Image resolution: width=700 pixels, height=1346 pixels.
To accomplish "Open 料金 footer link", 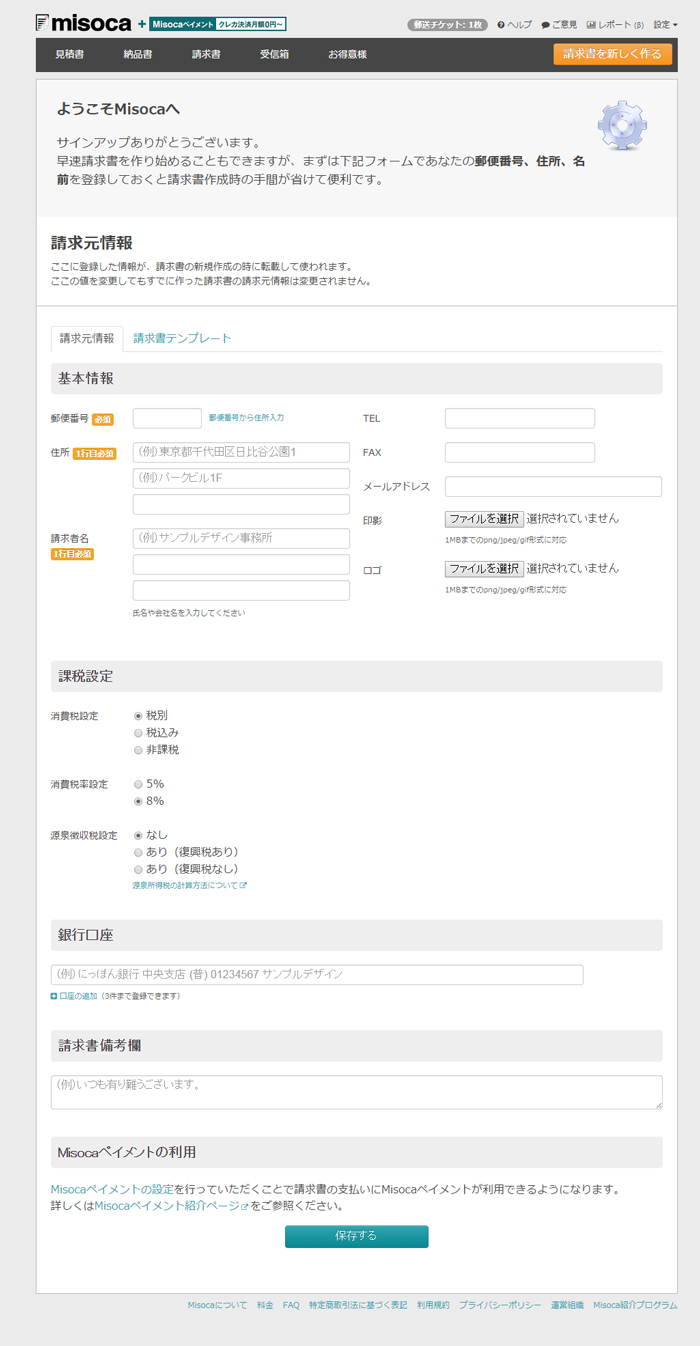I will coord(265,1305).
